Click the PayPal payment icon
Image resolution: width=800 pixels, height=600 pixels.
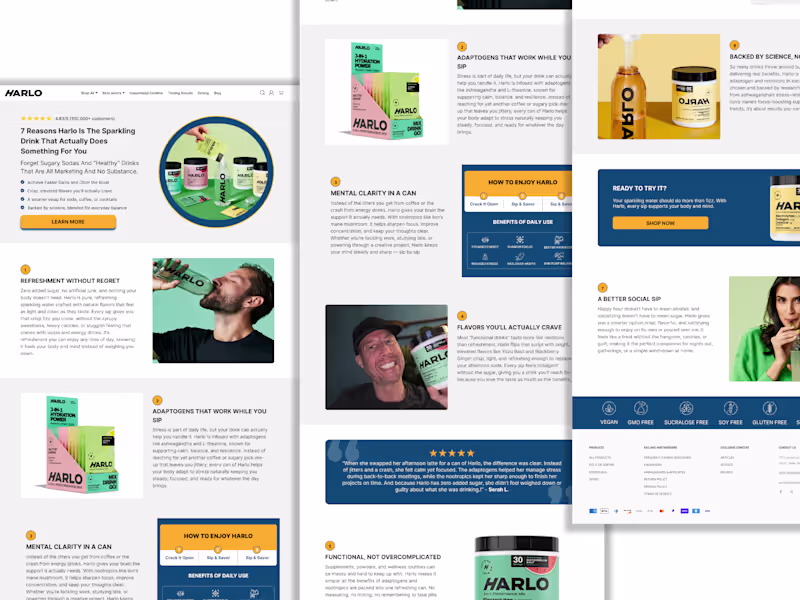(671, 511)
